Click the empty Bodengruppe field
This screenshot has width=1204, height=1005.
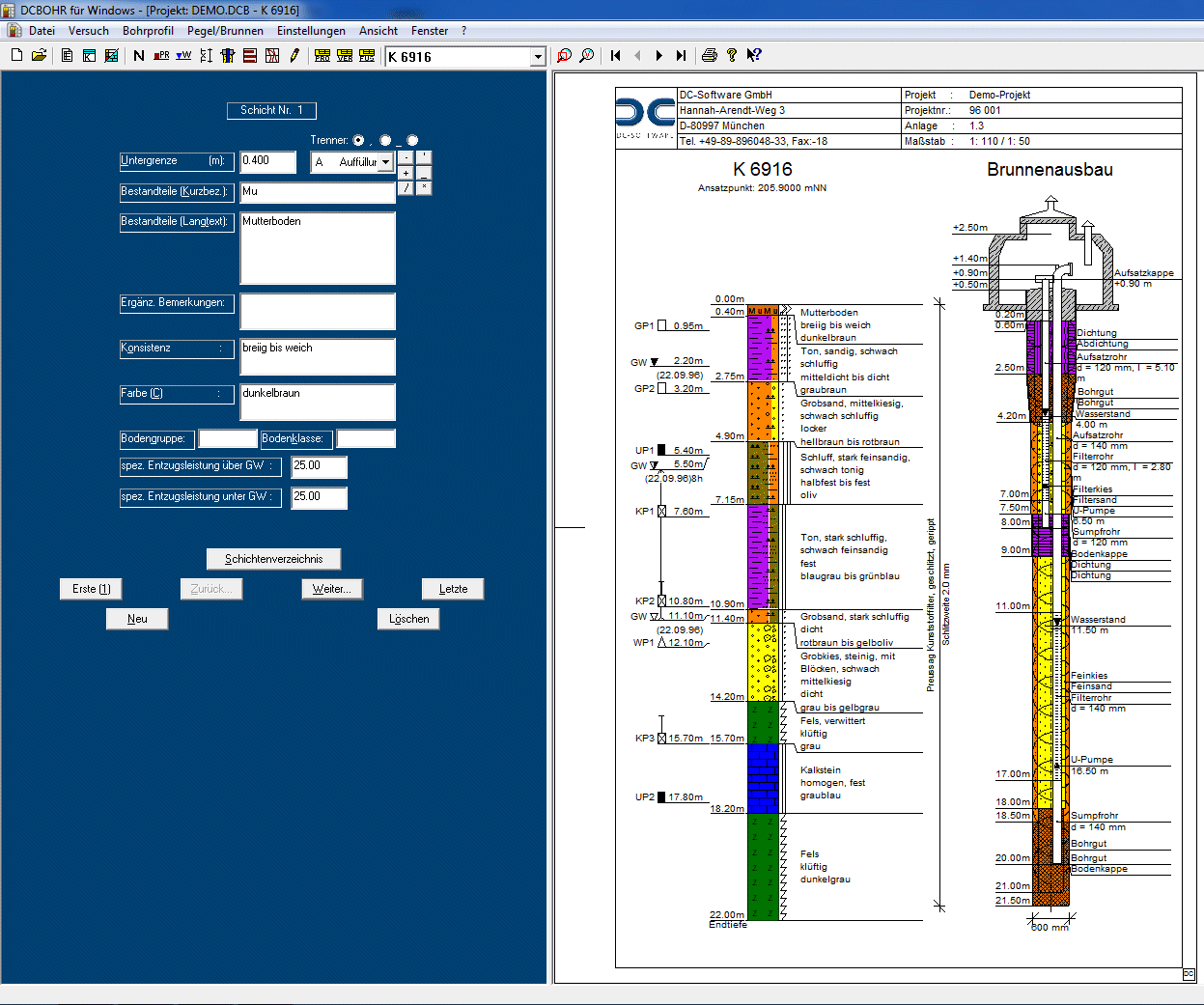pos(228,439)
